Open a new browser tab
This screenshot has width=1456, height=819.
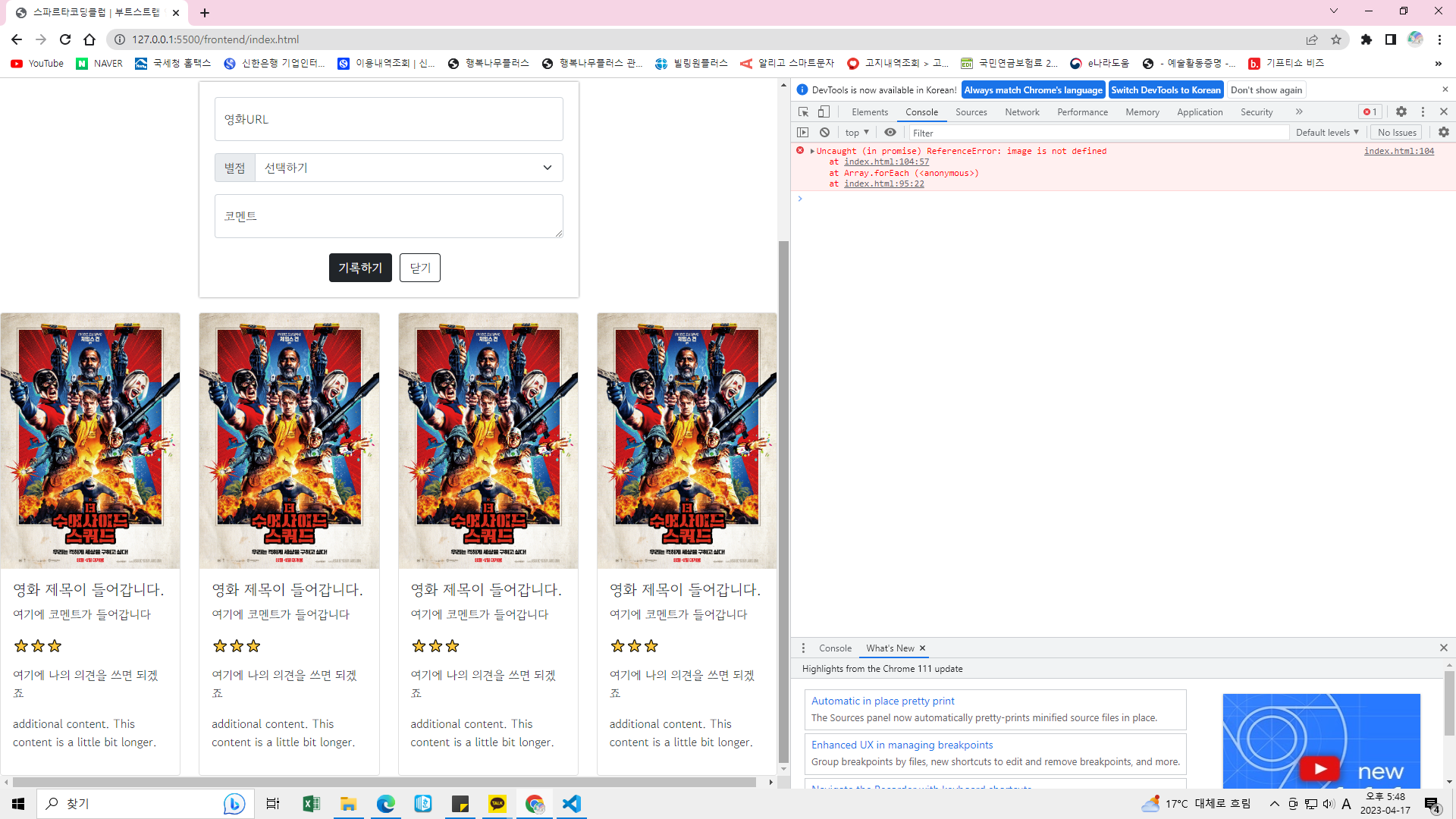point(205,13)
